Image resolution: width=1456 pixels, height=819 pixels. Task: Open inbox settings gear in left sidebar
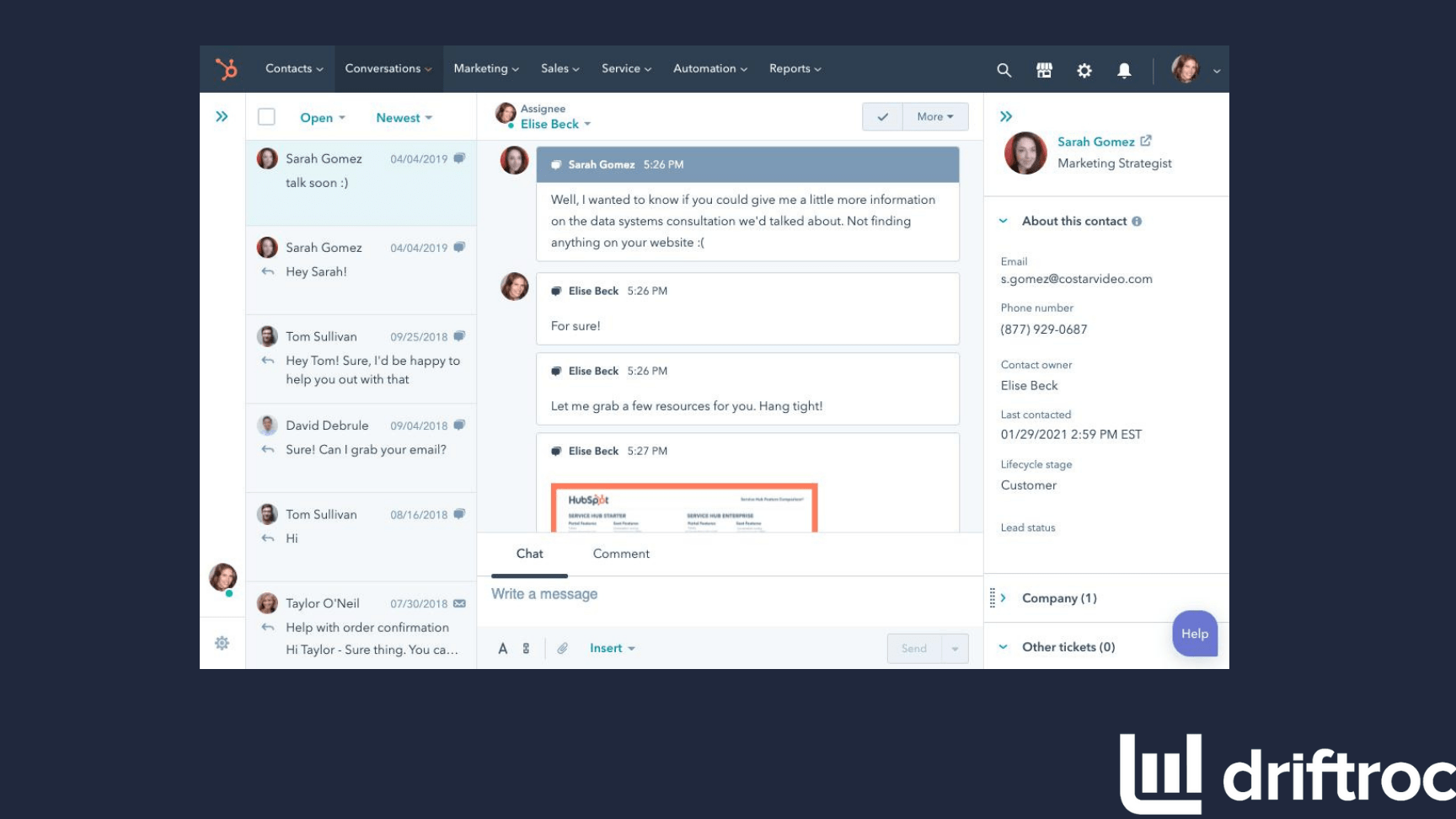pos(222,643)
